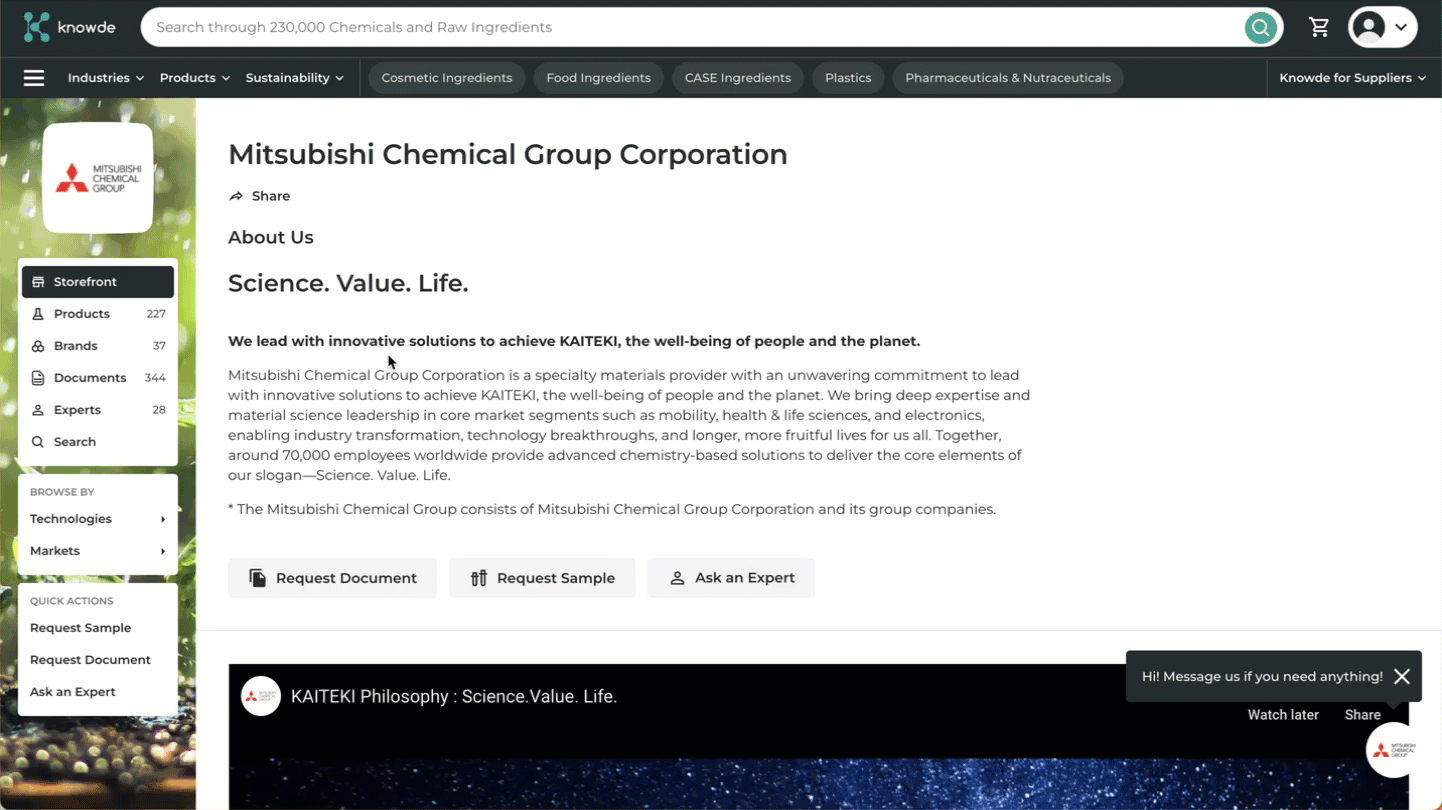This screenshot has height=810, width=1442.
Task: Click Mitsubishi Chemical Group logo tile
Action: click(98, 178)
